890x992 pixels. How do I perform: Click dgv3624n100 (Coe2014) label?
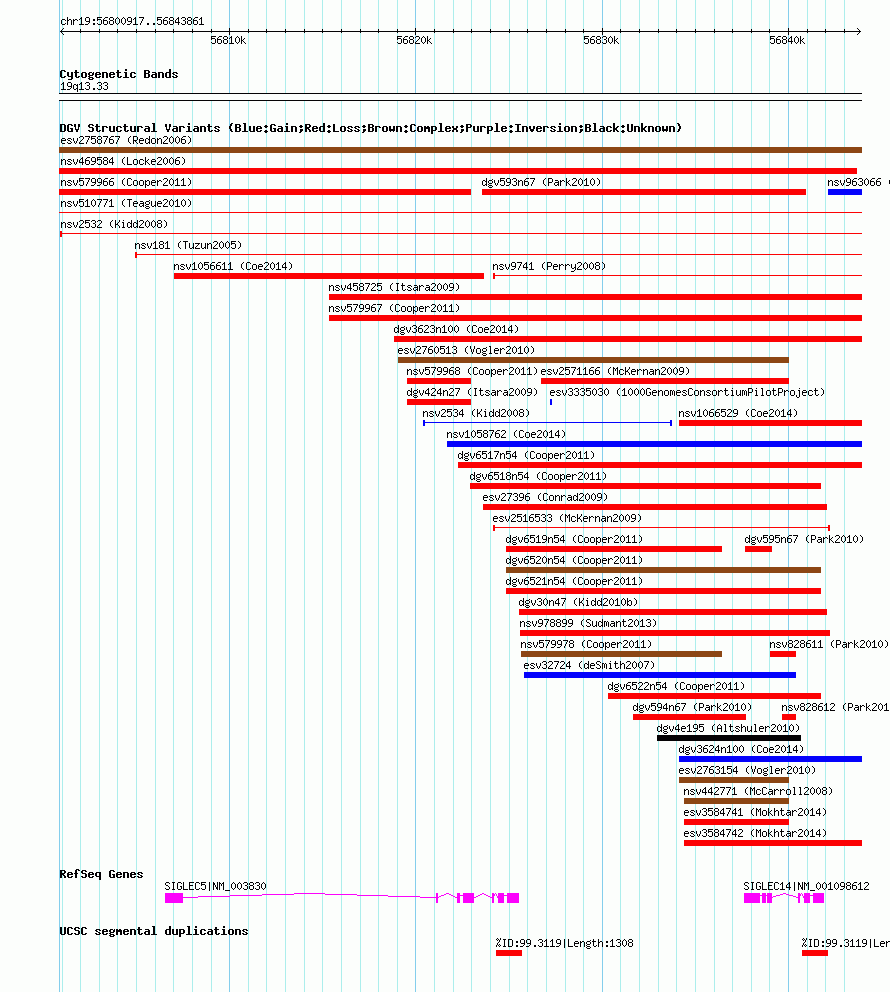click(741, 749)
